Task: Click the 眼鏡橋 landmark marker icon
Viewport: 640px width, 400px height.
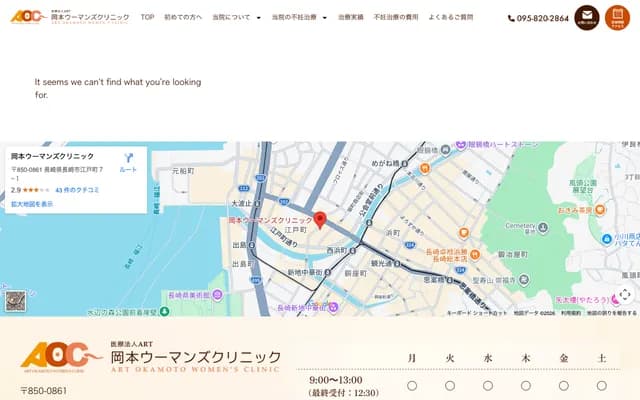Action: coord(446,150)
